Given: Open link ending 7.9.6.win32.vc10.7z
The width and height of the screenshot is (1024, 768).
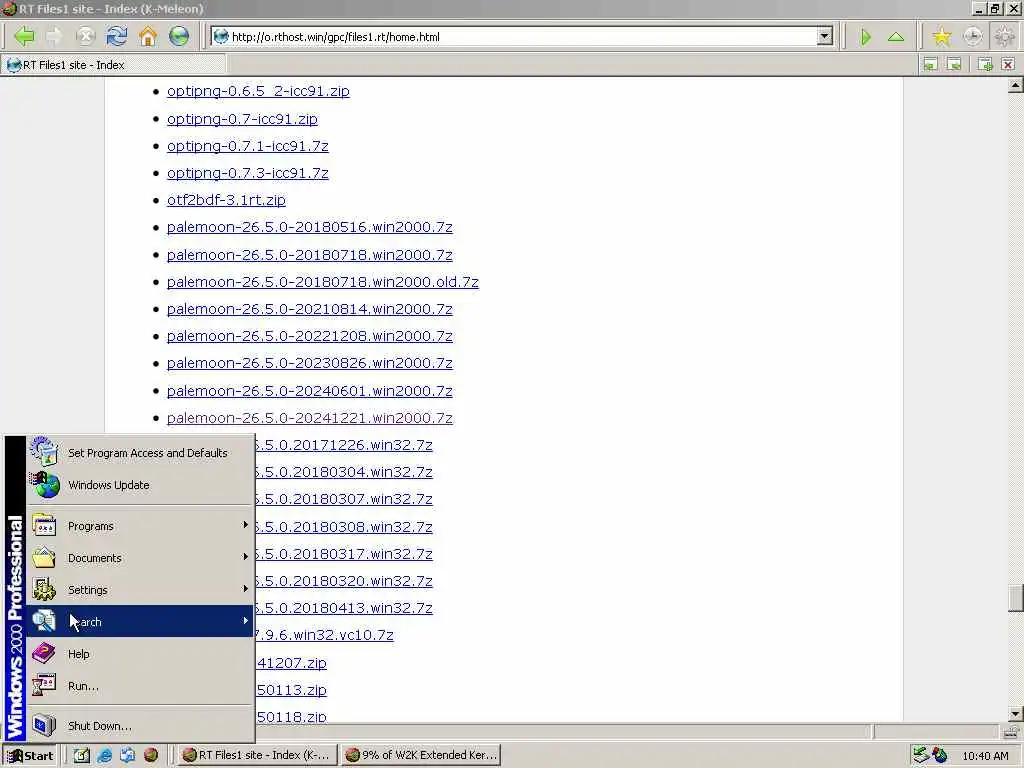Looking at the screenshot, I should pyautogui.click(x=324, y=635).
